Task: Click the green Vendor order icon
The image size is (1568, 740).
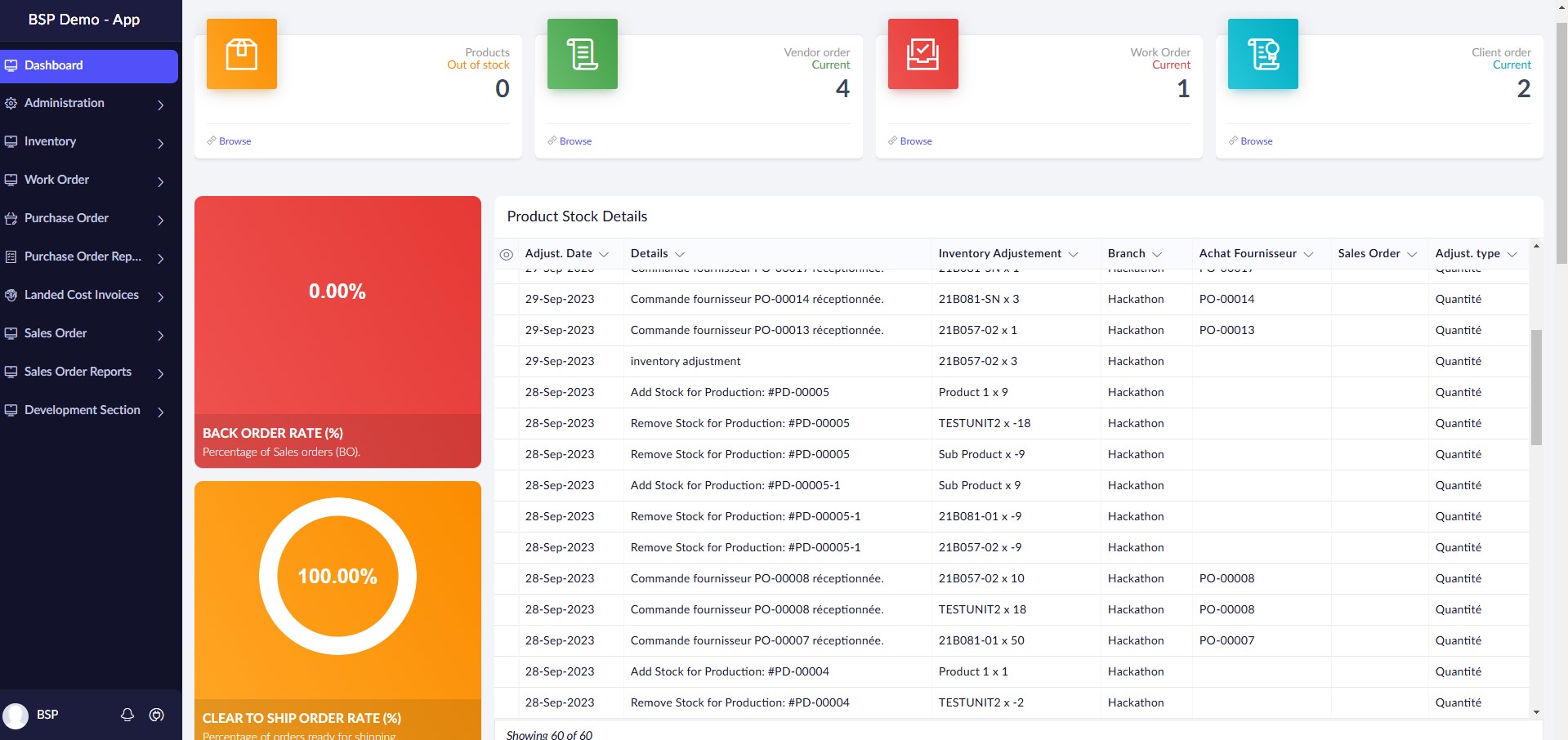Action: pos(582,54)
